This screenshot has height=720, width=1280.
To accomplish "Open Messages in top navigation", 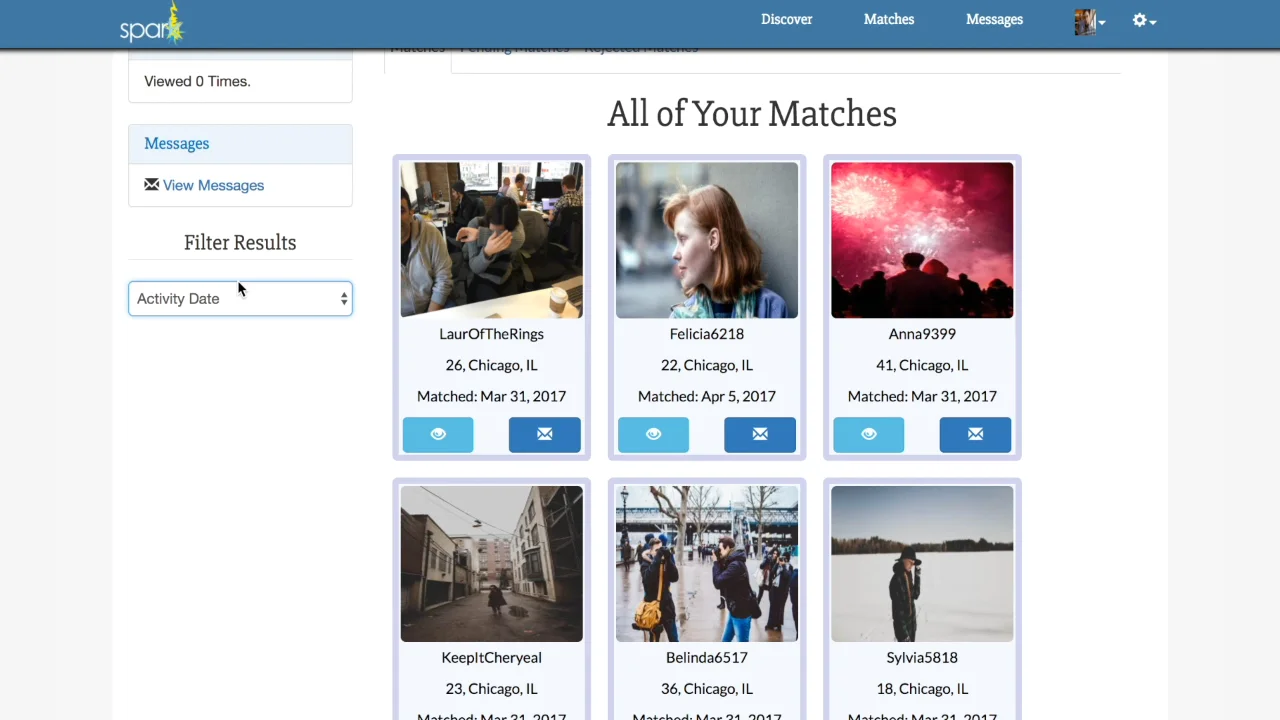I will tap(994, 19).
